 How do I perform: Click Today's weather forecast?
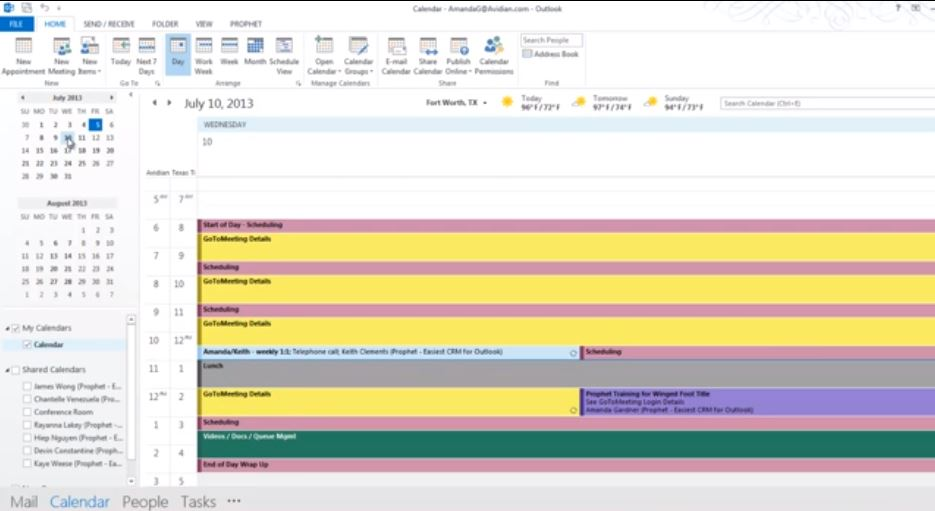tap(531, 103)
